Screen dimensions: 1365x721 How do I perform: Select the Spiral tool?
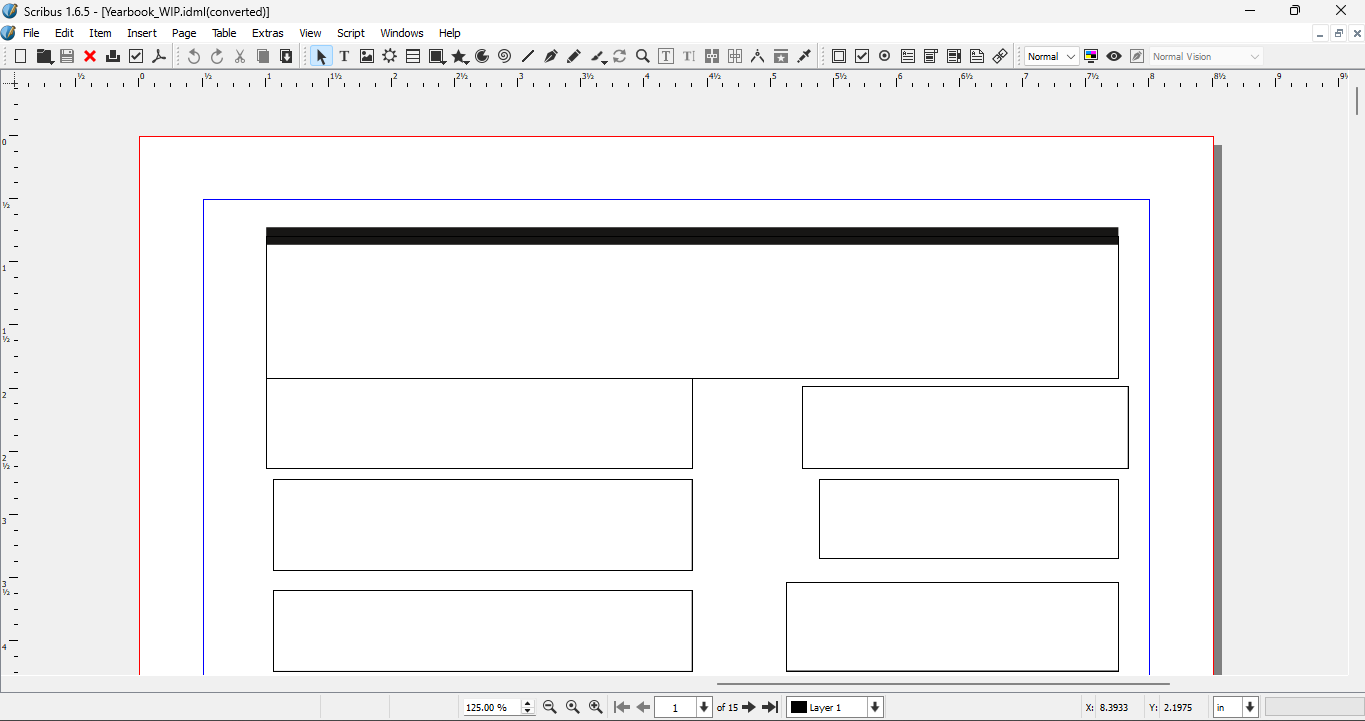click(505, 57)
